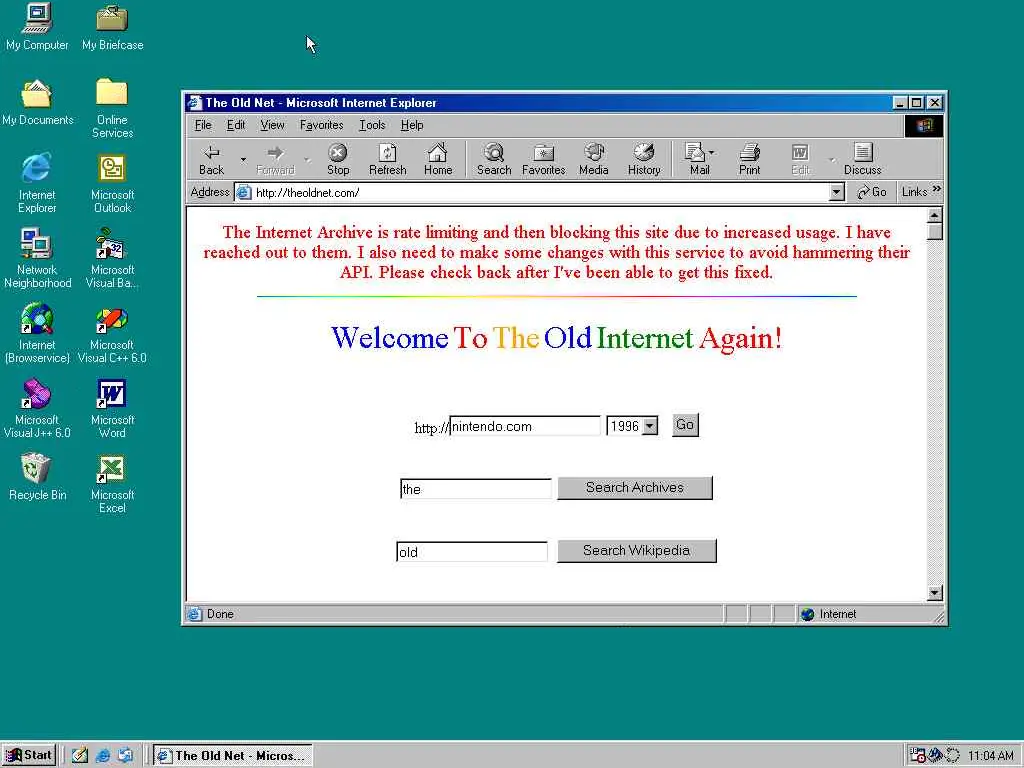
Task: Focus the nintendo.com URL input field
Action: click(x=525, y=426)
